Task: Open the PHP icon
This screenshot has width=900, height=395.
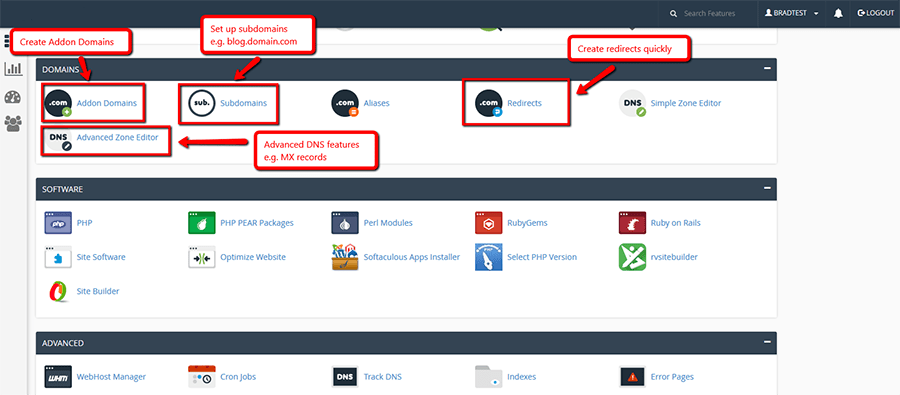Action: (x=58, y=223)
